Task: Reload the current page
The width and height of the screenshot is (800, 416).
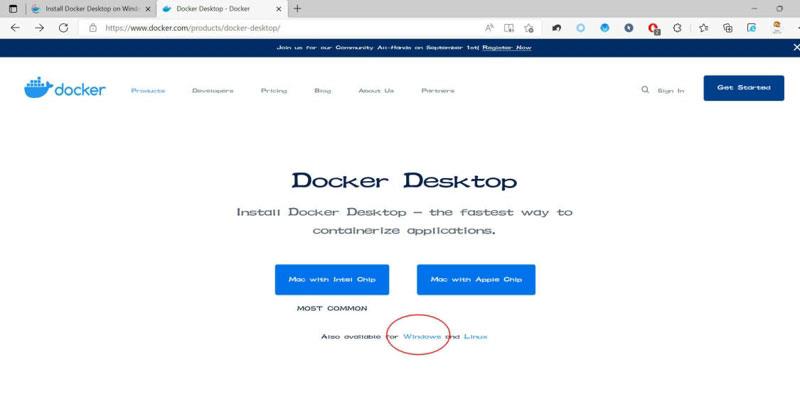Action: 63,28
